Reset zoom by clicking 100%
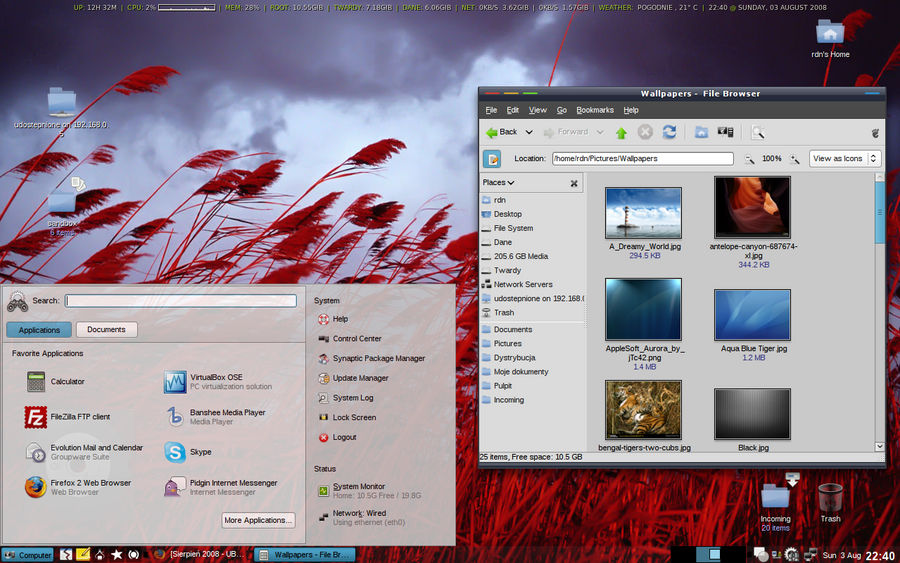Viewport: 900px width, 563px height. click(771, 158)
